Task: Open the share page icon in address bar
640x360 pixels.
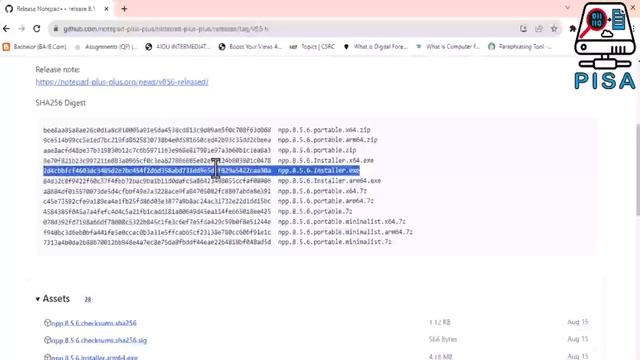Action: 539,29
